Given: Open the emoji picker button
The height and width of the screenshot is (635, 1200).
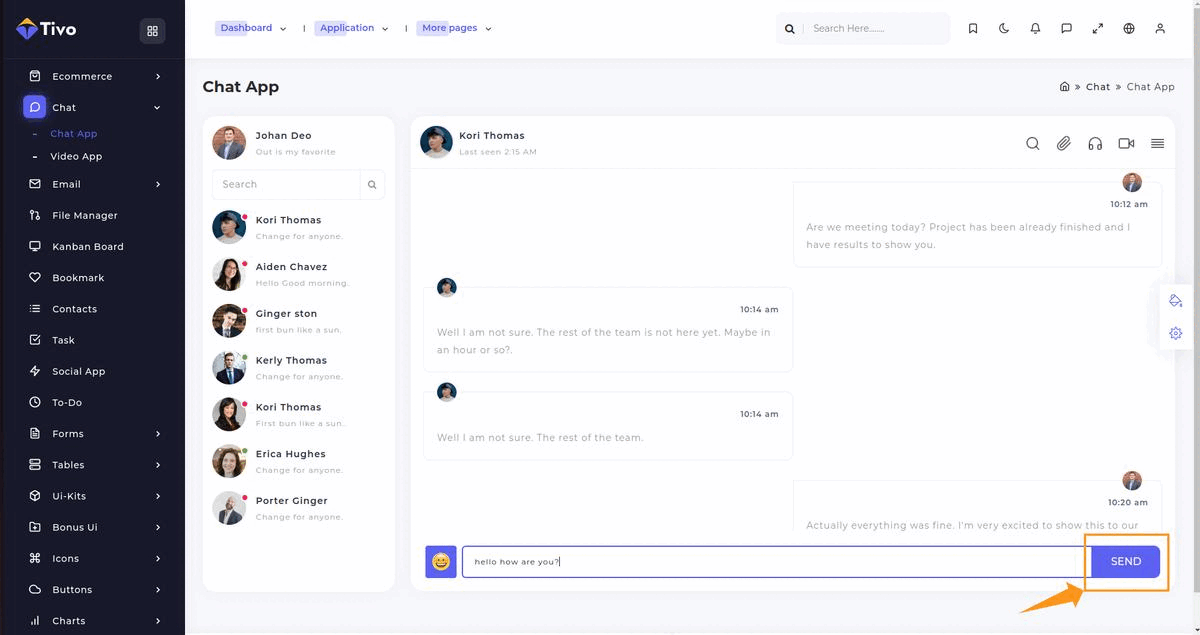Looking at the screenshot, I should tap(441, 562).
